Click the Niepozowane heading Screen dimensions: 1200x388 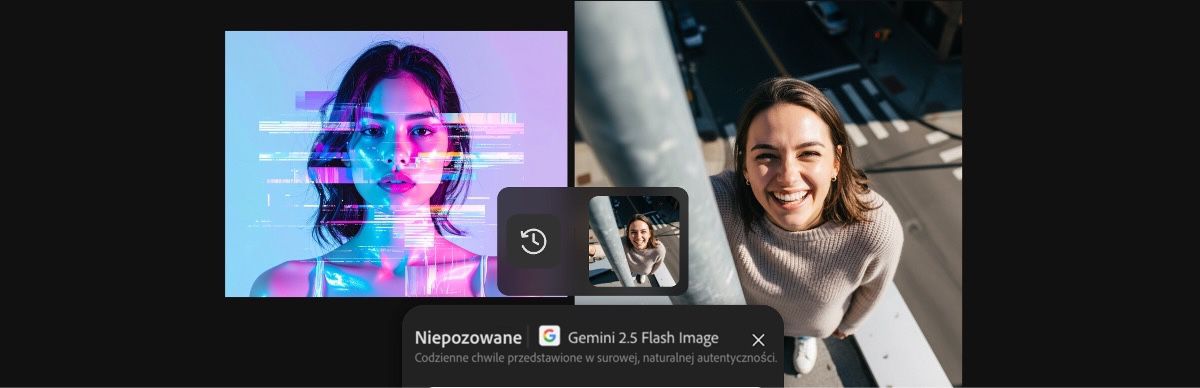(x=468, y=337)
